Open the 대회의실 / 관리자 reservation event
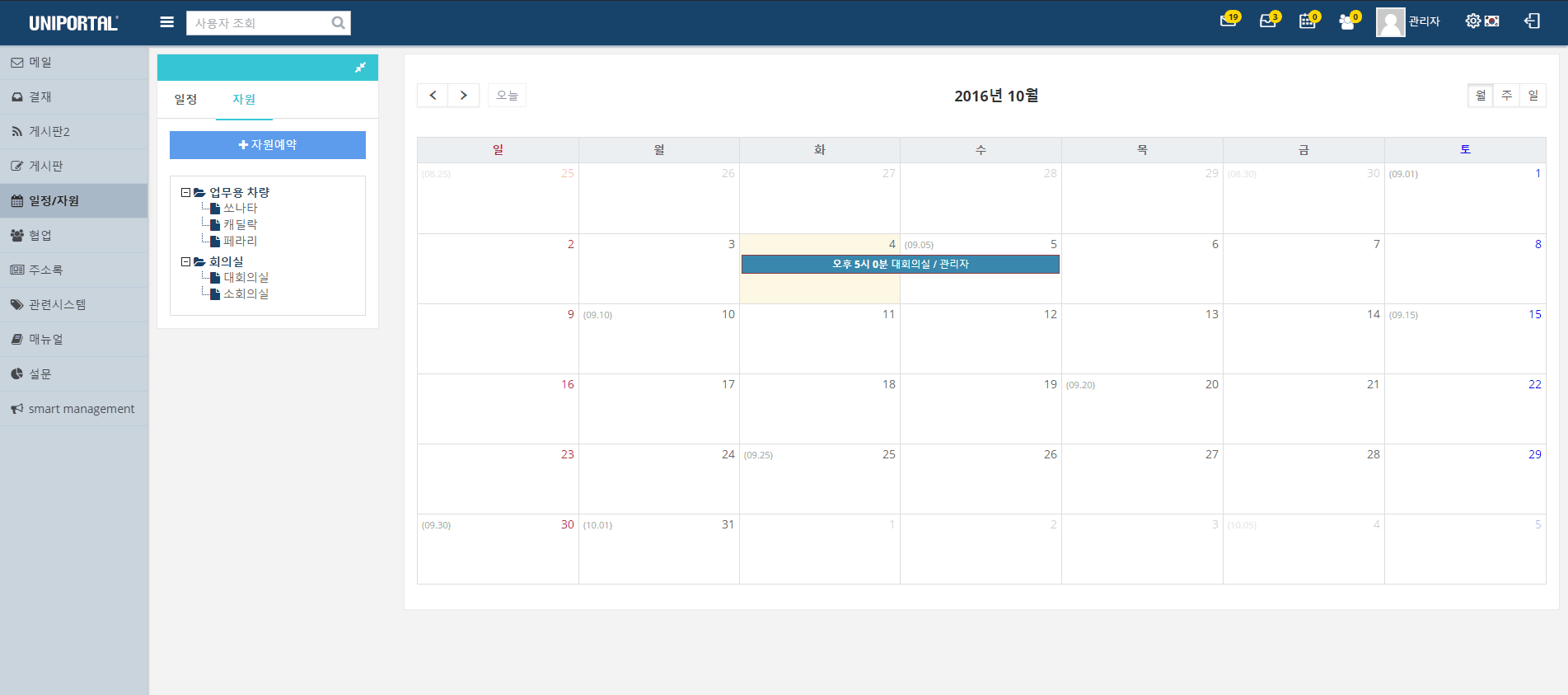1568x695 pixels. [x=901, y=264]
